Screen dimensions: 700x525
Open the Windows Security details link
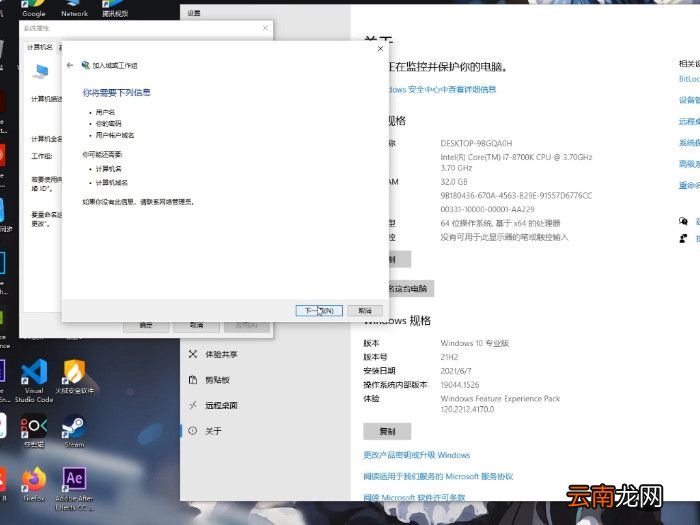441,89
